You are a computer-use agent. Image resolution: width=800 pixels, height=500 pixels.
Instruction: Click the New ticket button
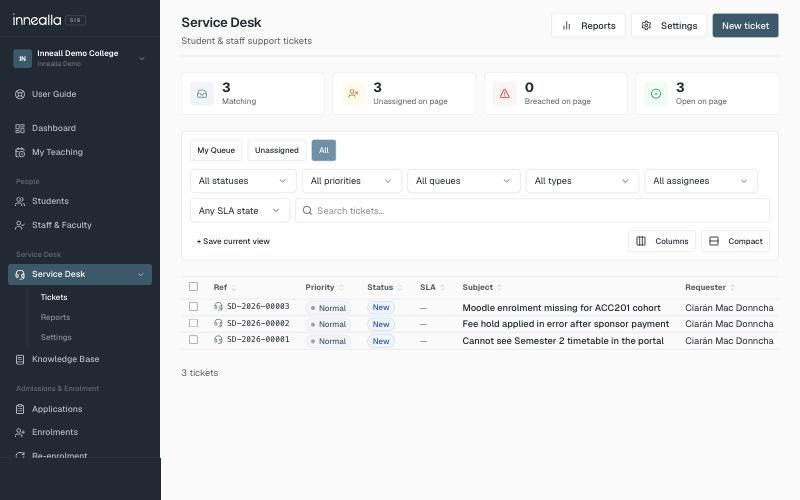745,26
